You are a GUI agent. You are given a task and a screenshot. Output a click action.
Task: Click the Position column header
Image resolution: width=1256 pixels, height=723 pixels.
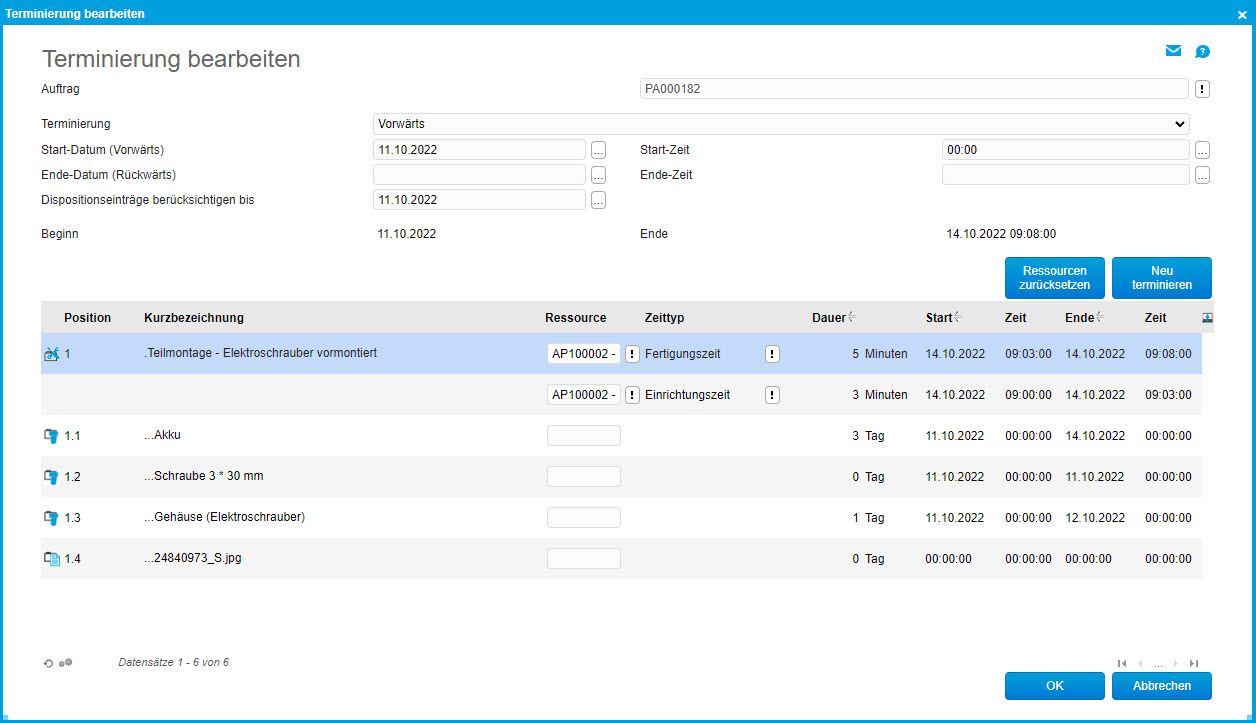tap(88, 318)
